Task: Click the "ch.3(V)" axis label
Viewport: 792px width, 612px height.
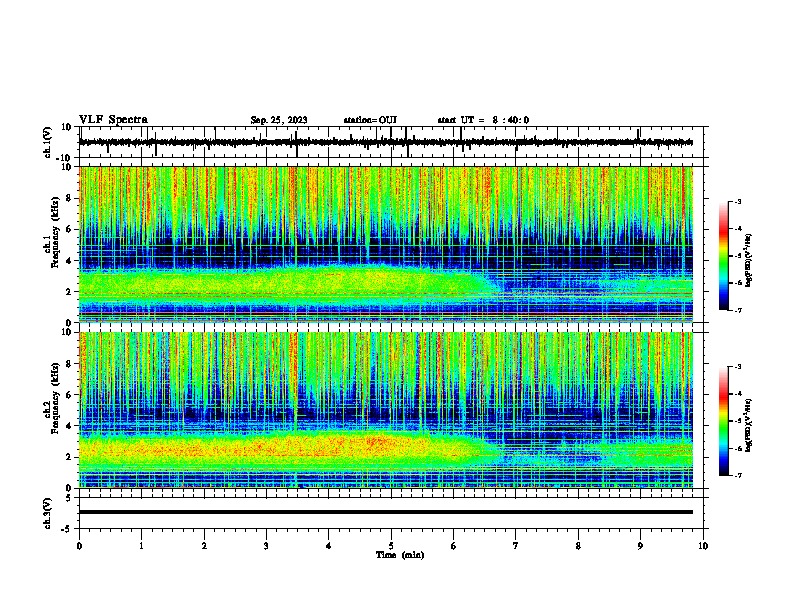Action: [x=48, y=513]
